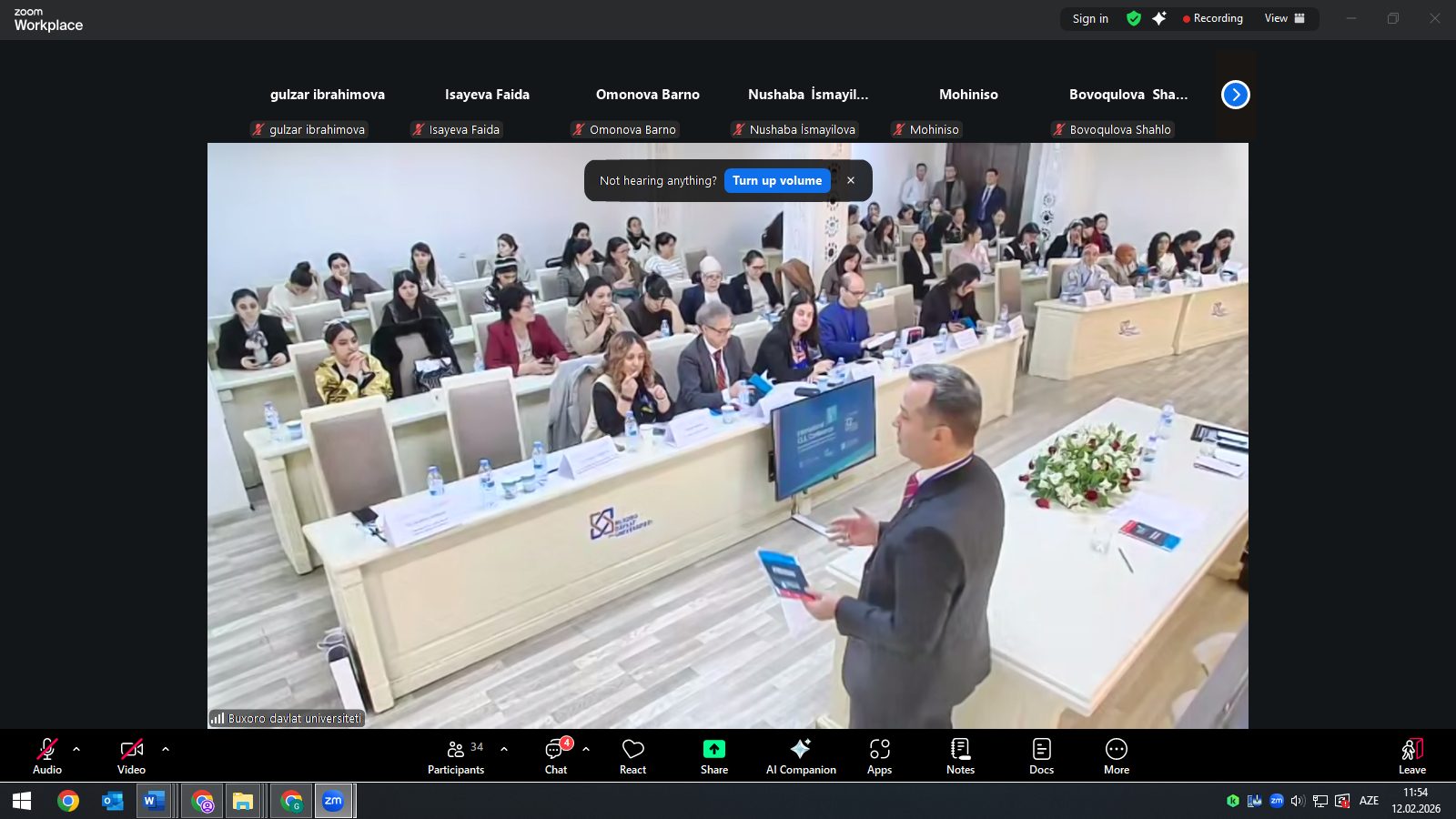
Task: Click the Sign in button
Action: [x=1090, y=18]
